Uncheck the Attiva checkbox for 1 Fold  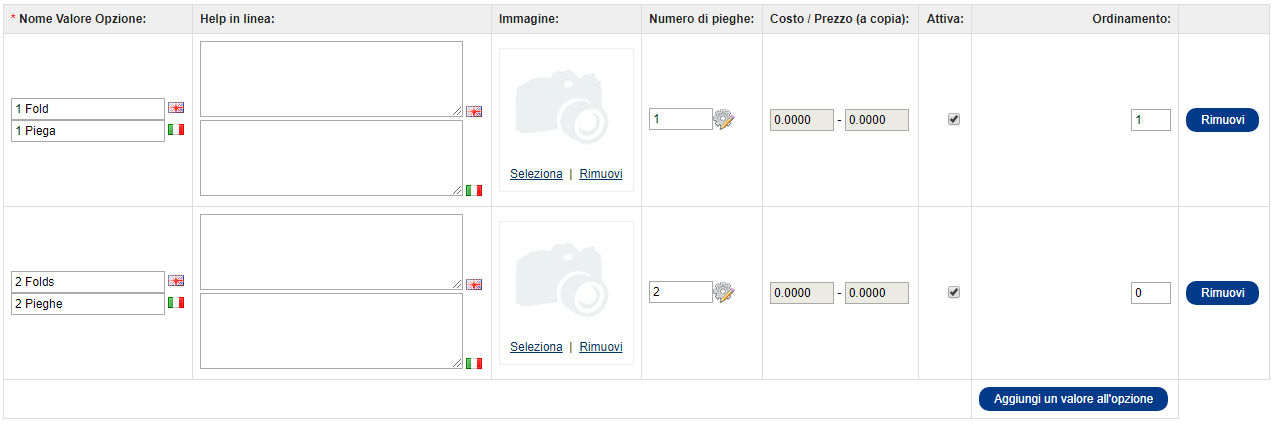[954, 119]
